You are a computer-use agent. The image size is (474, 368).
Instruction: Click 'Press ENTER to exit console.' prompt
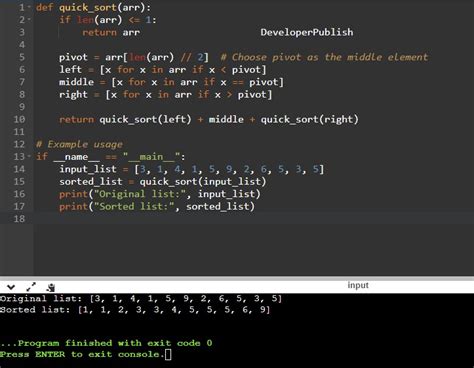pos(82,354)
